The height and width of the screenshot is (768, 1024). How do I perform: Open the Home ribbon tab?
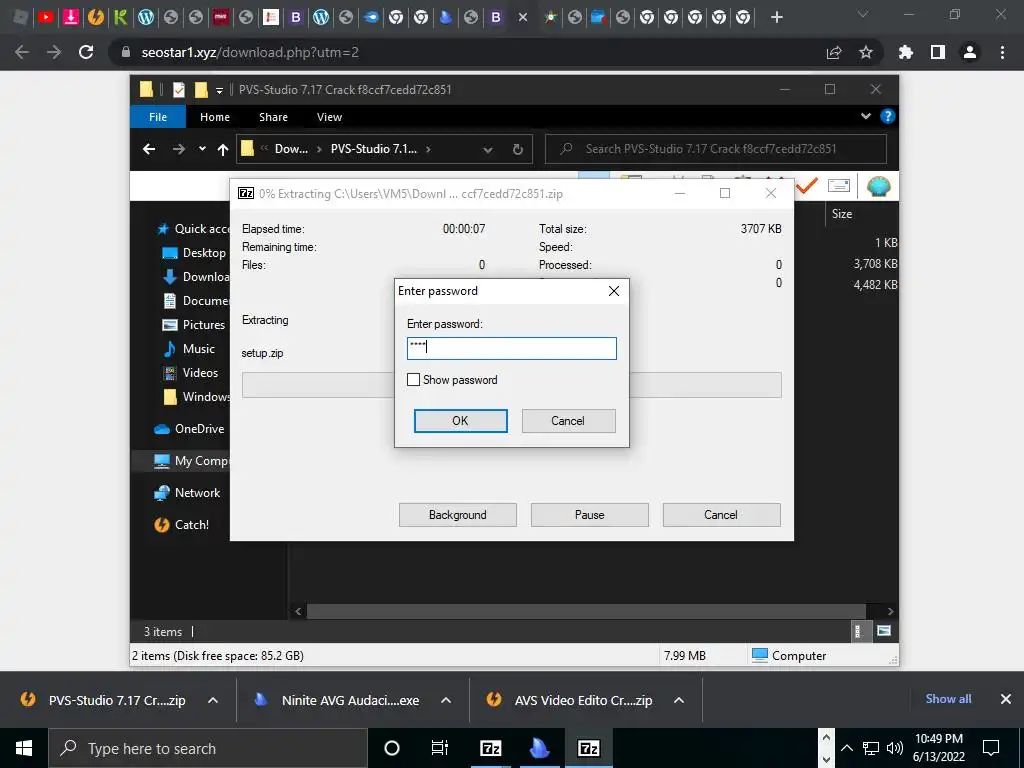click(215, 117)
